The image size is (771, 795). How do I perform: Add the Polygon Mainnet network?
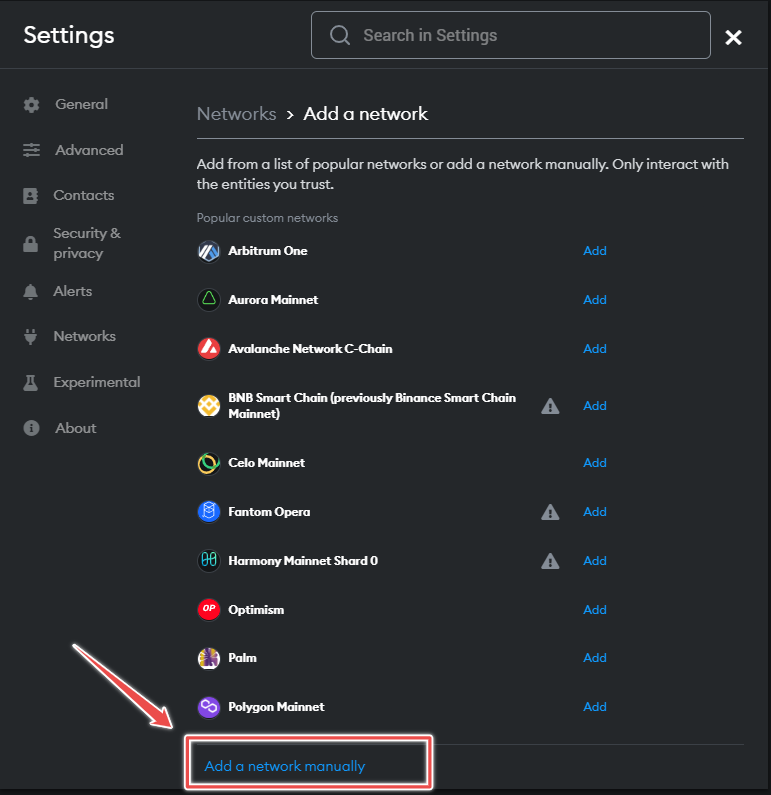[x=595, y=707]
